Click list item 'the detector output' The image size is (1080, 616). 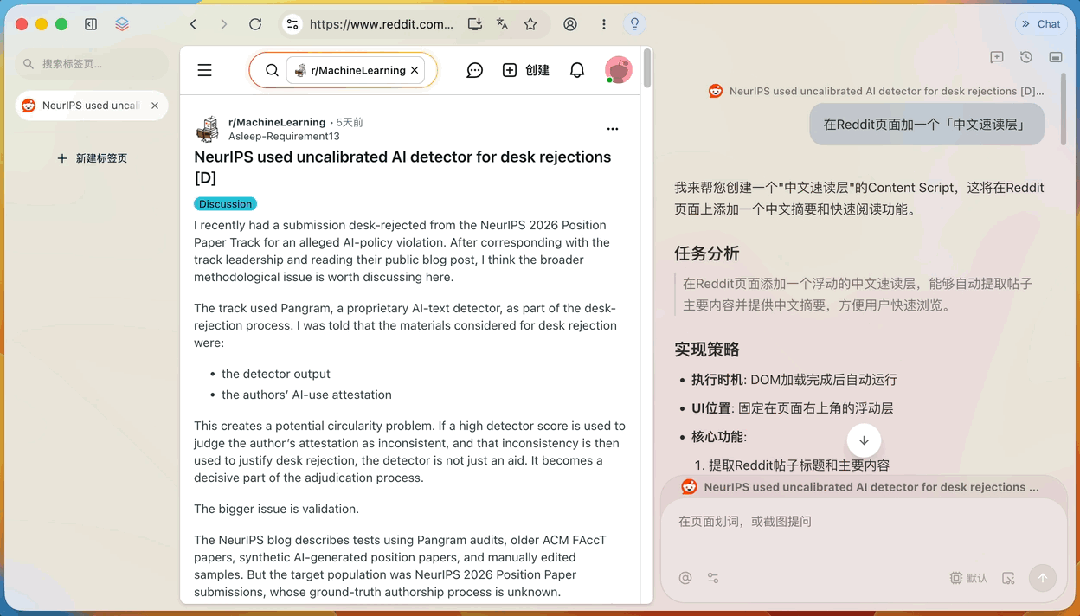(x=276, y=374)
